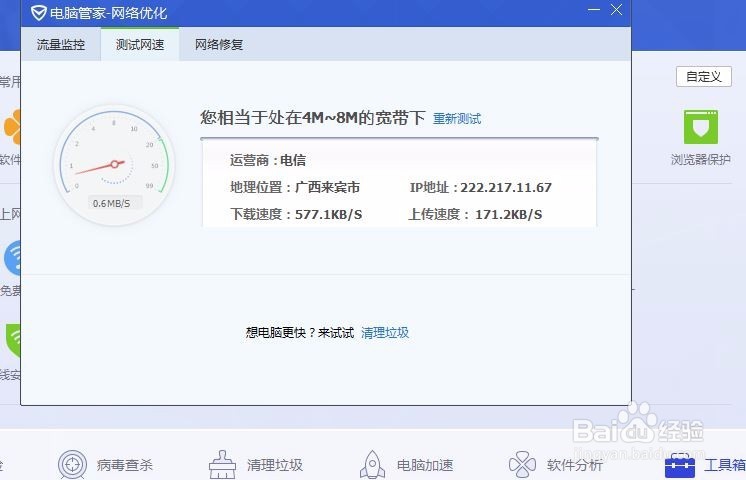Click the 病毒查杀 target icon
The width and height of the screenshot is (746, 480).
(x=72, y=465)
